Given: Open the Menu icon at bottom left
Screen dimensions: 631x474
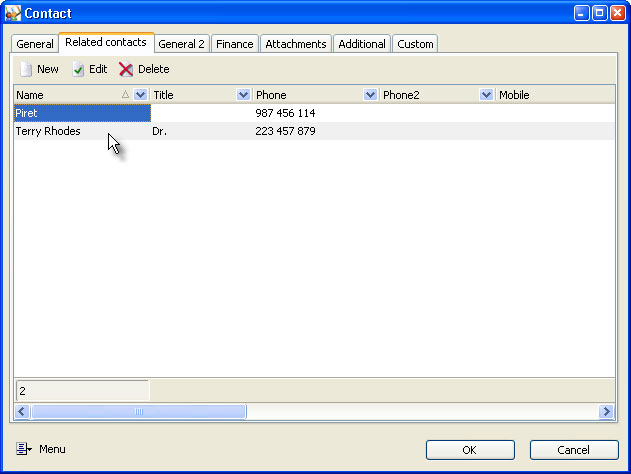Looking at the screenshot, I should click(25, 449).
